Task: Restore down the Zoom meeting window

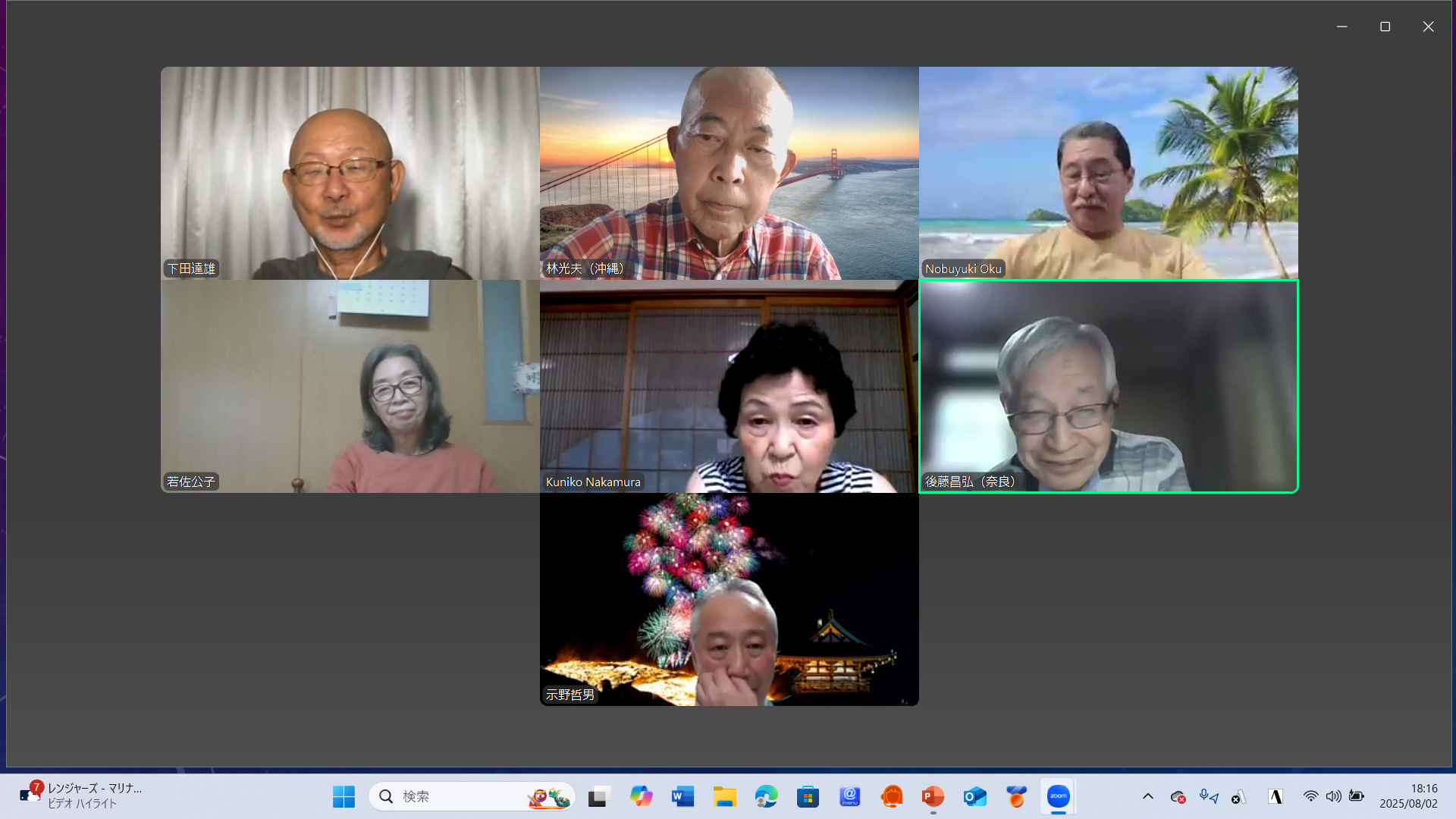Action: point(1385,27)
